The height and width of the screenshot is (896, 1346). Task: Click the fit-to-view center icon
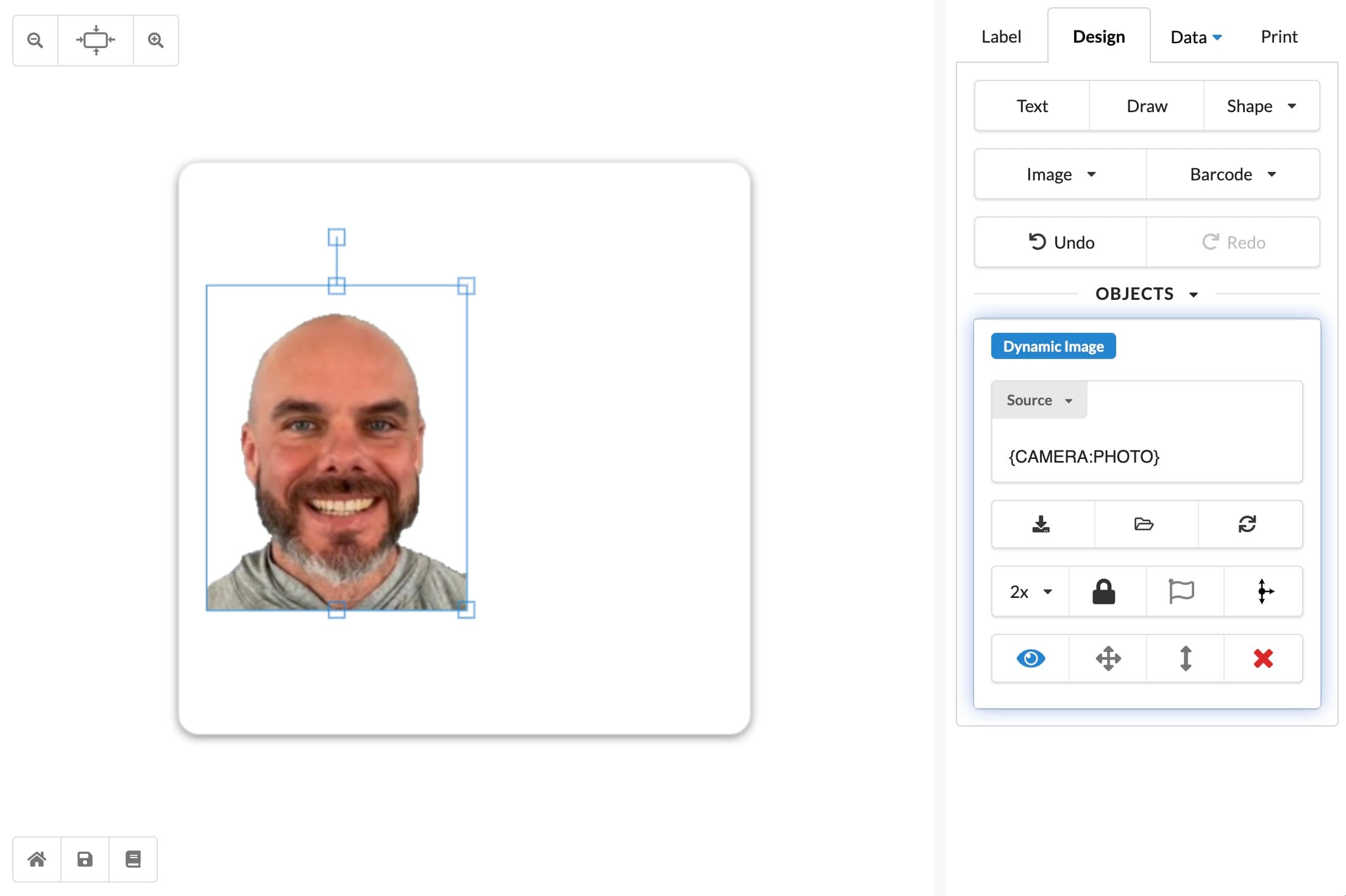point(96,40)
